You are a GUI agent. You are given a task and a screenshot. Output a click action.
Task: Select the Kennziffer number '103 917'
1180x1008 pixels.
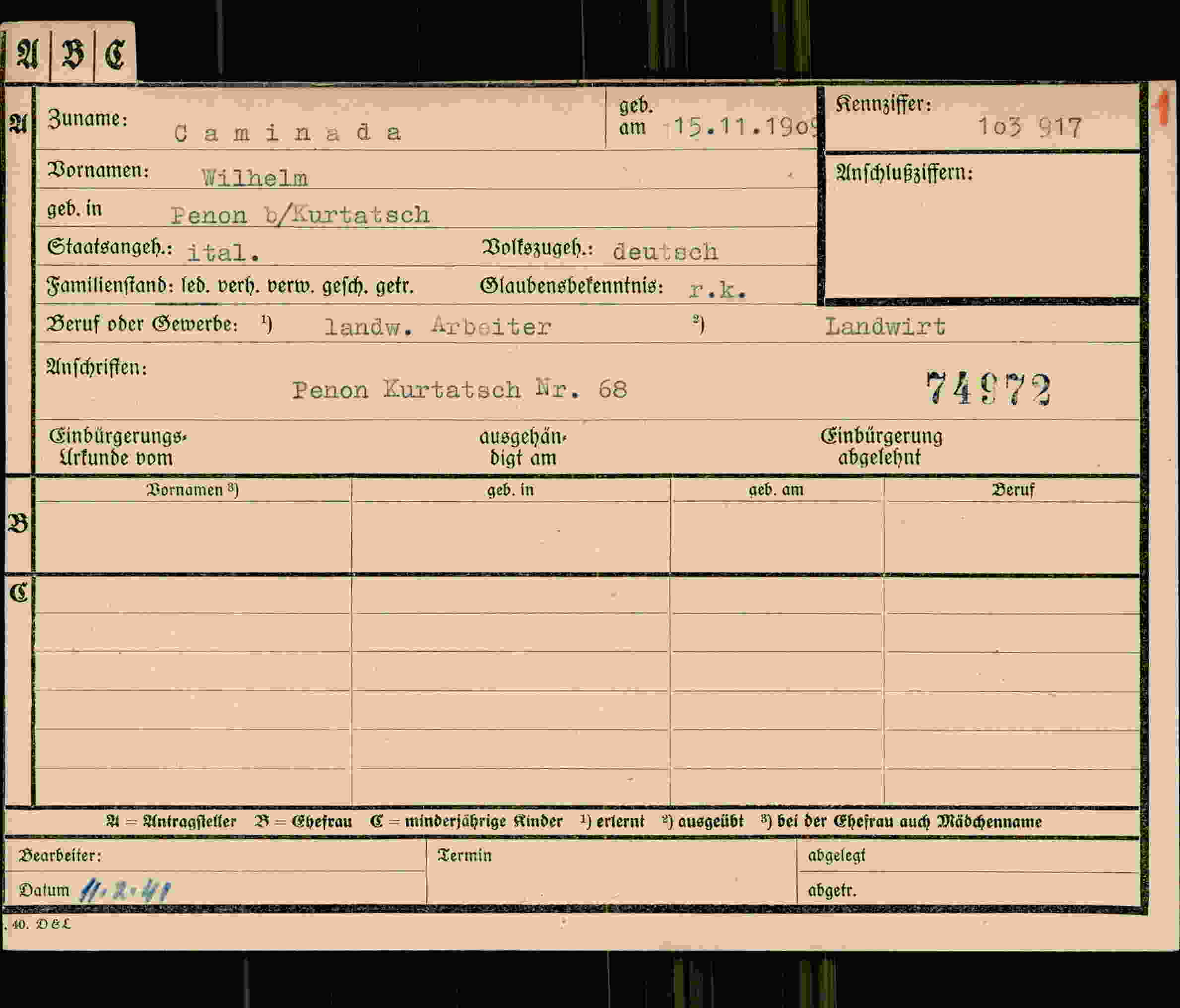[x=1030, y=127]
